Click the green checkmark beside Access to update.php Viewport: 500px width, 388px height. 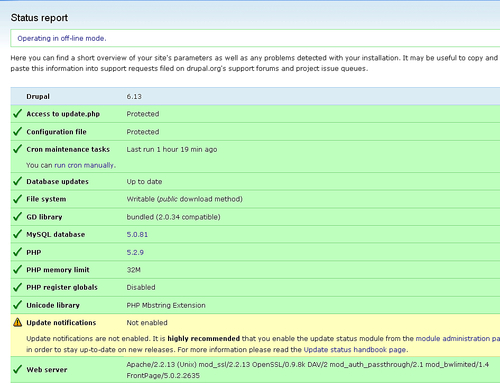(17, 114)
